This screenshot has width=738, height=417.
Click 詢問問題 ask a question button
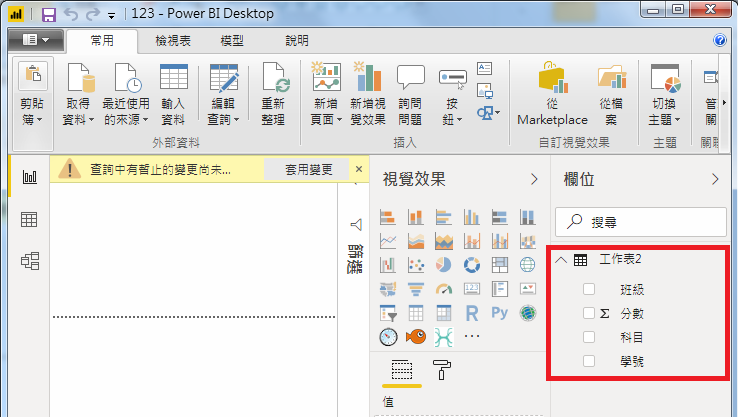point(410,94)
